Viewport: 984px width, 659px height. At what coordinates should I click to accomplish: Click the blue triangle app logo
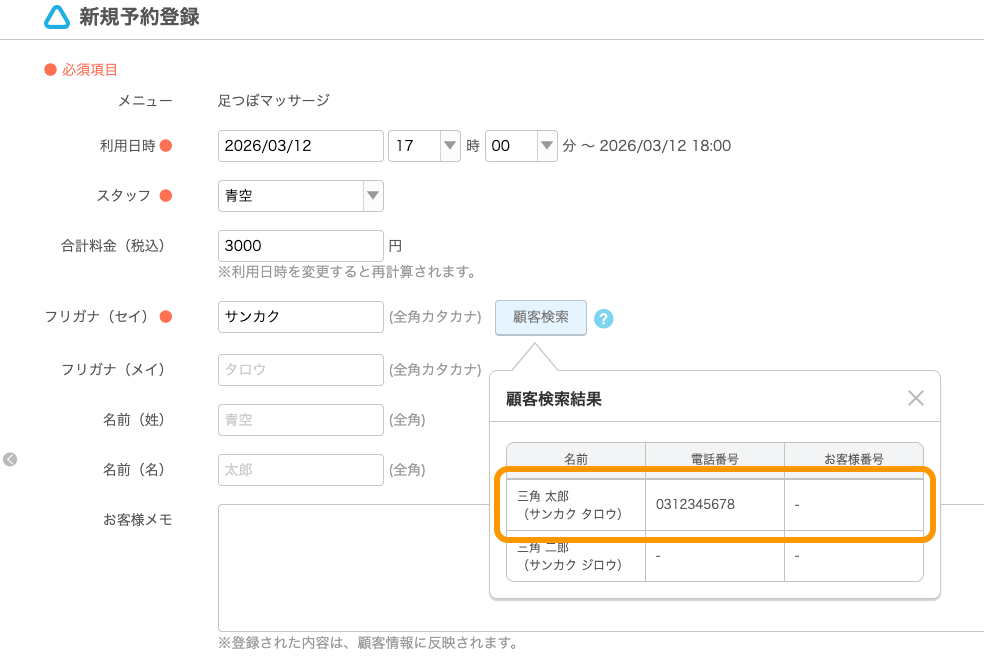pyautogui.click(x=56, y=17)
